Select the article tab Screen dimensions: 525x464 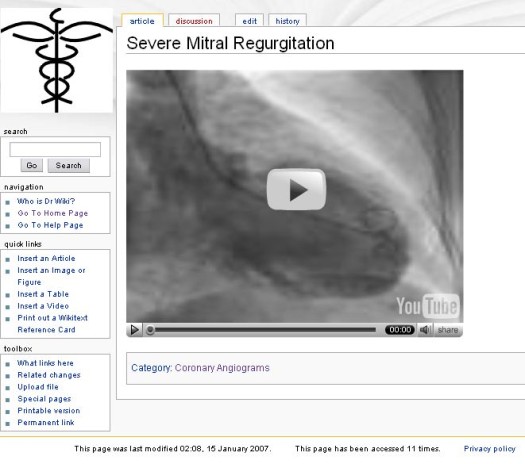[x=142, y=21]
